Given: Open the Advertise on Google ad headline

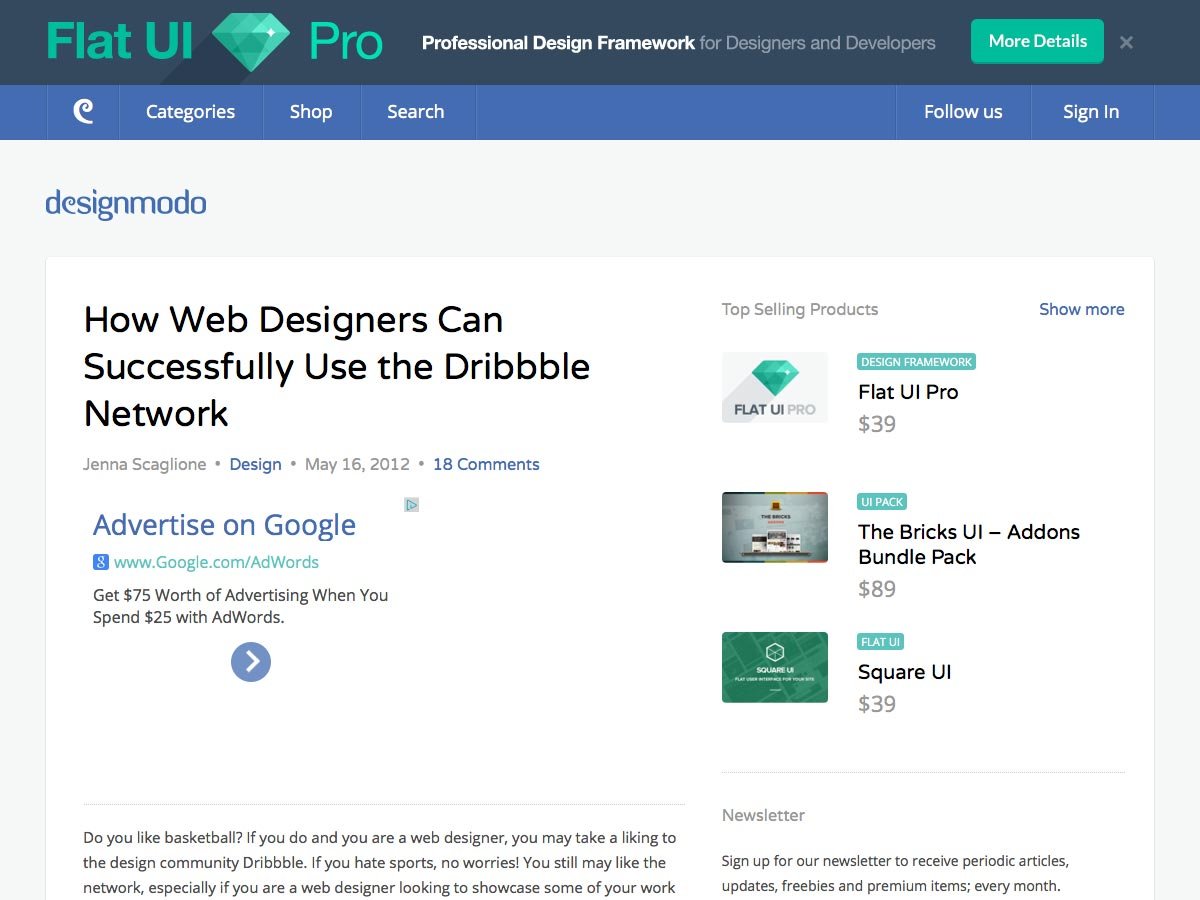Looking at the screenshot, I should [224, 524].
